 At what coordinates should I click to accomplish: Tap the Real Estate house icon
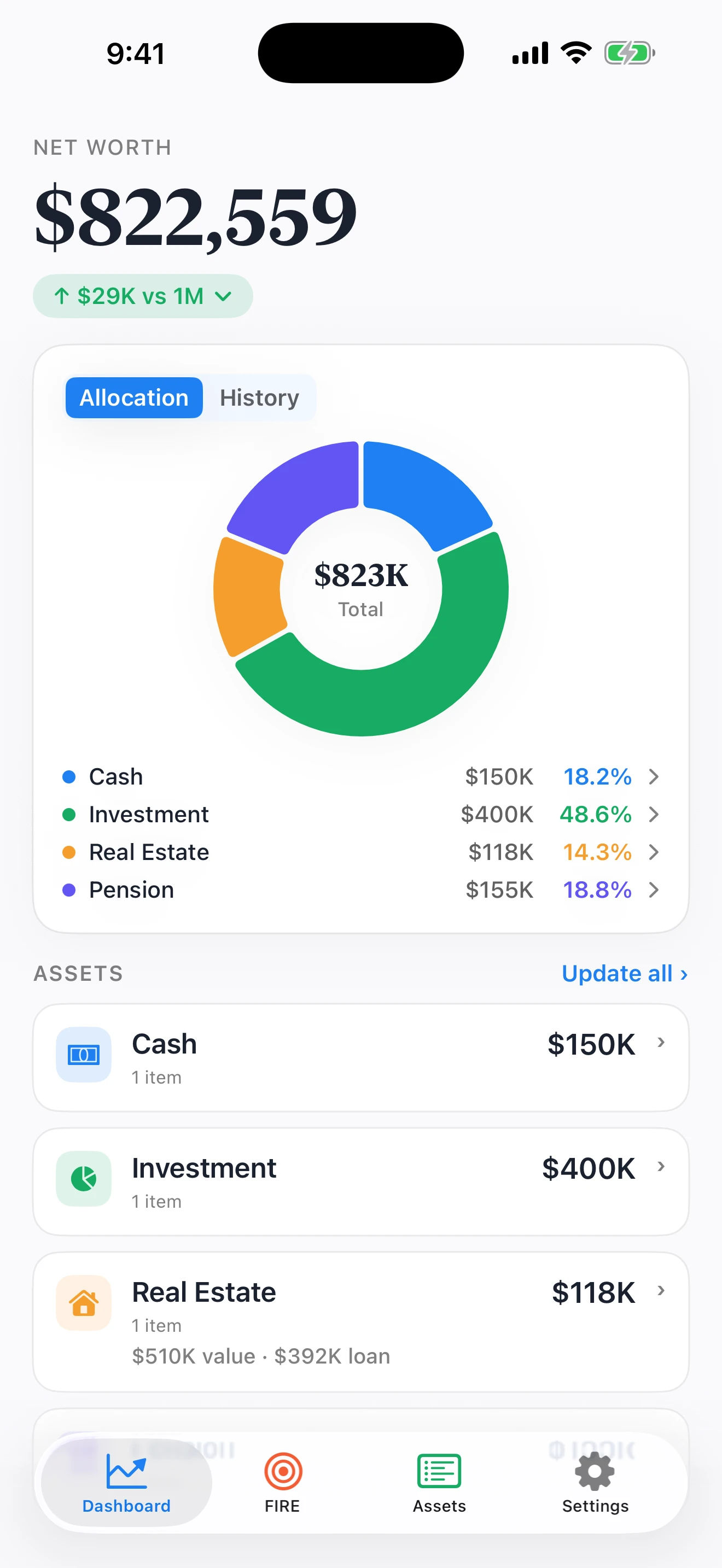tap(83, 1303)
